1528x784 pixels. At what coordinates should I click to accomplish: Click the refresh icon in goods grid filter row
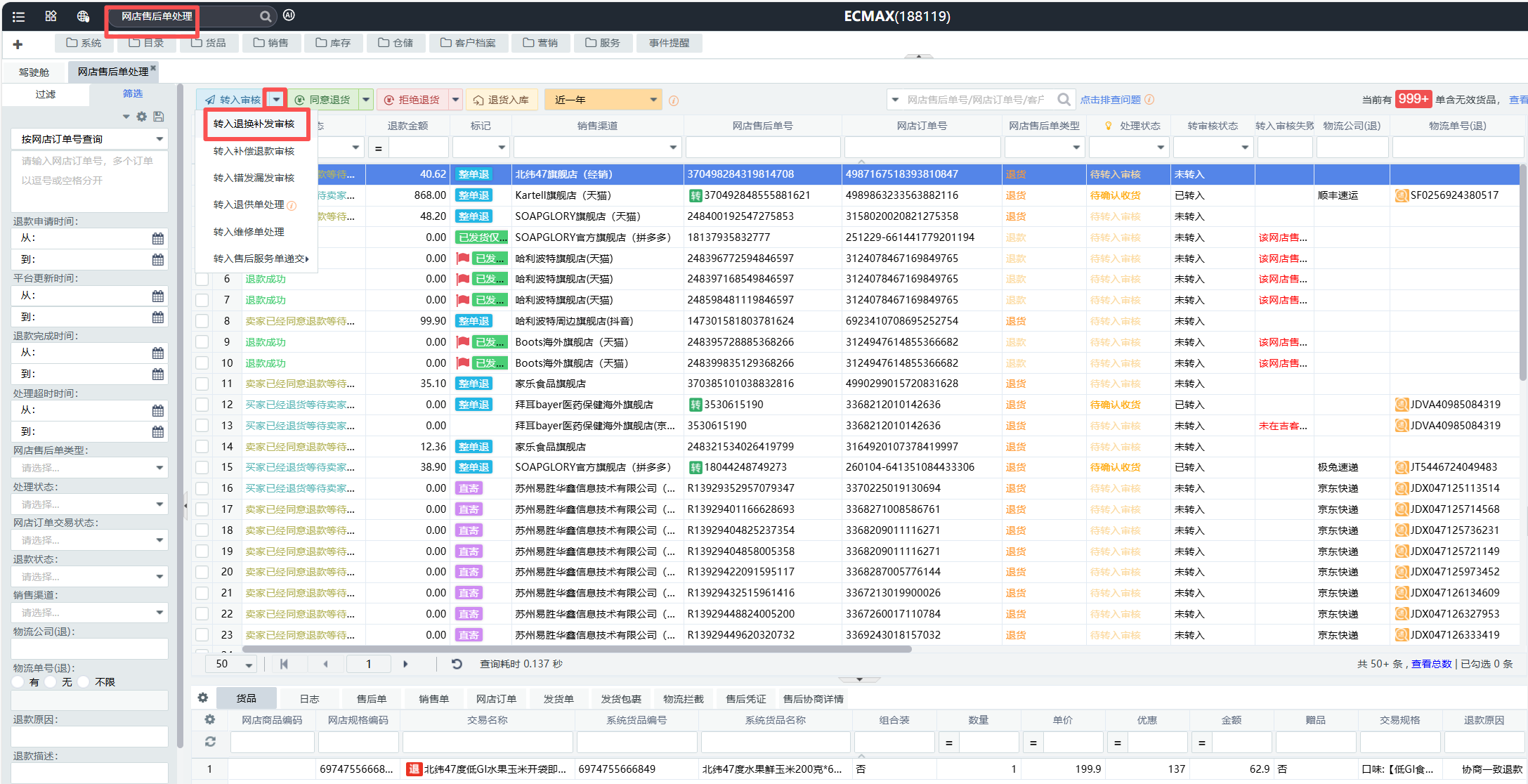[x=210, y=741]
